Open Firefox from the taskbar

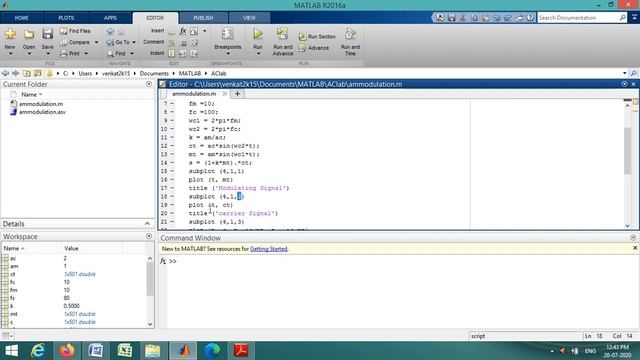point(67,351)
